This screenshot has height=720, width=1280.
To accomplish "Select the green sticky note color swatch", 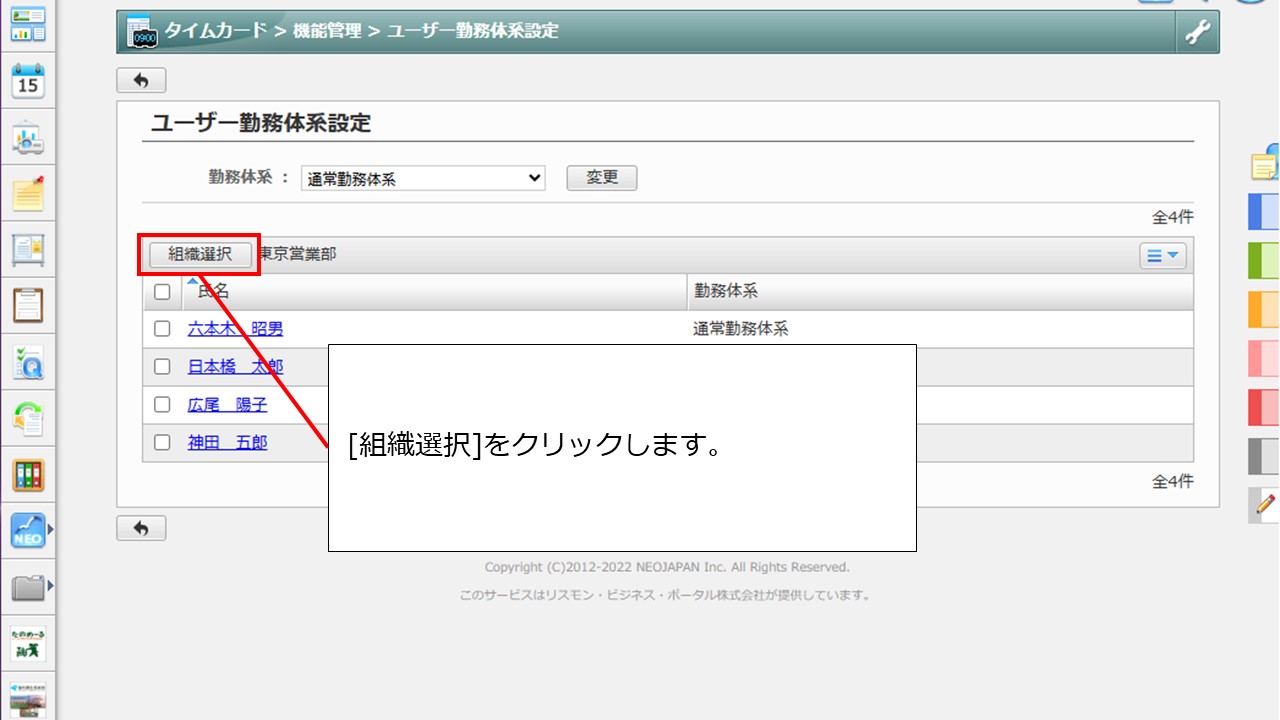I will pyautogui.click(x=1264, y=261).
